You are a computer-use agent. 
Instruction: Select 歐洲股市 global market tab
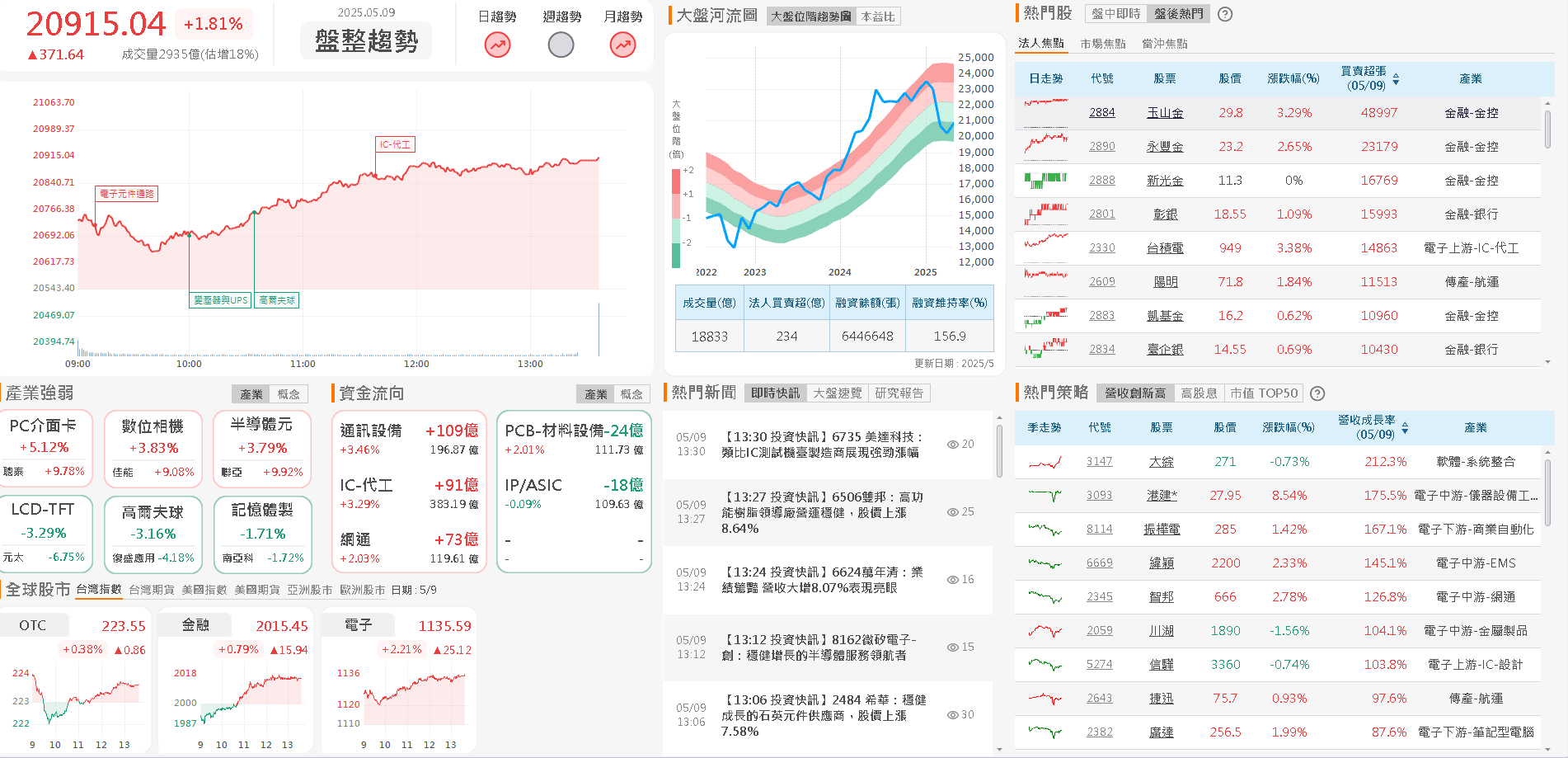coord(363,590)
